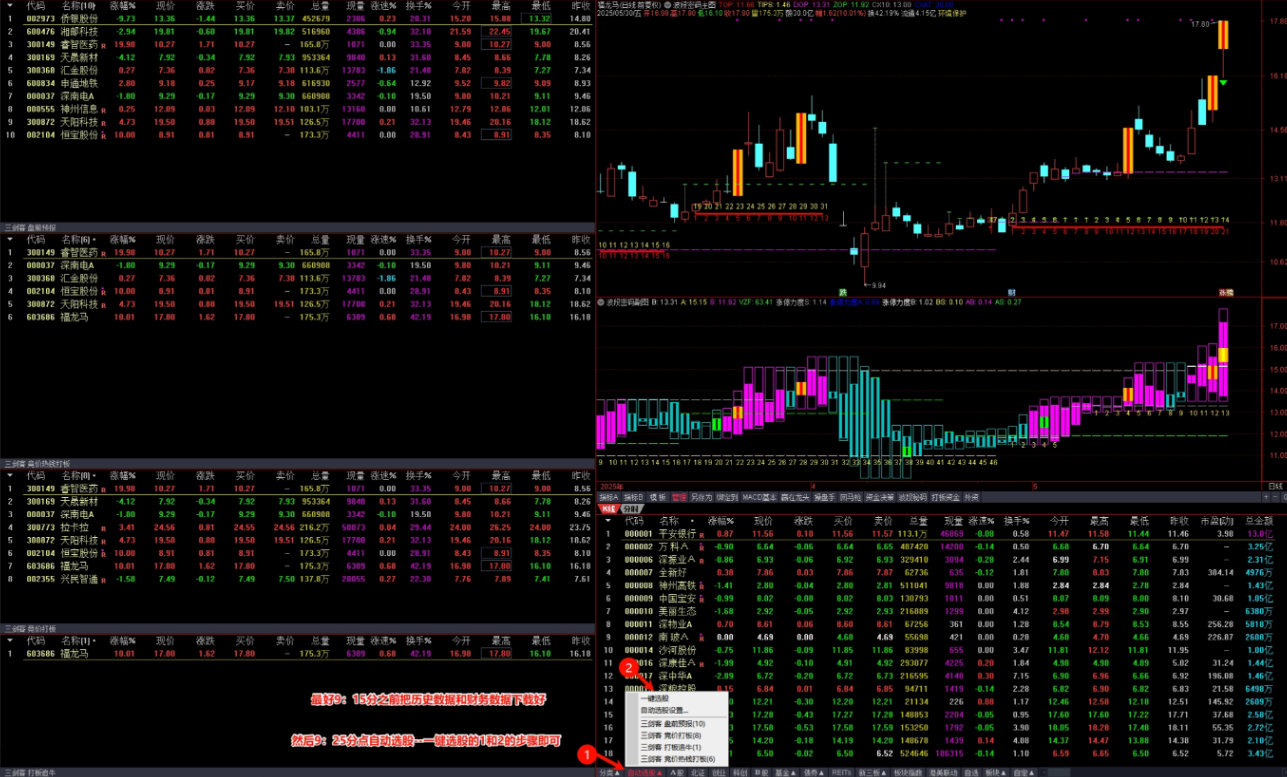Expand the 分类 dropdown at bottom bar

coord(609,772)
